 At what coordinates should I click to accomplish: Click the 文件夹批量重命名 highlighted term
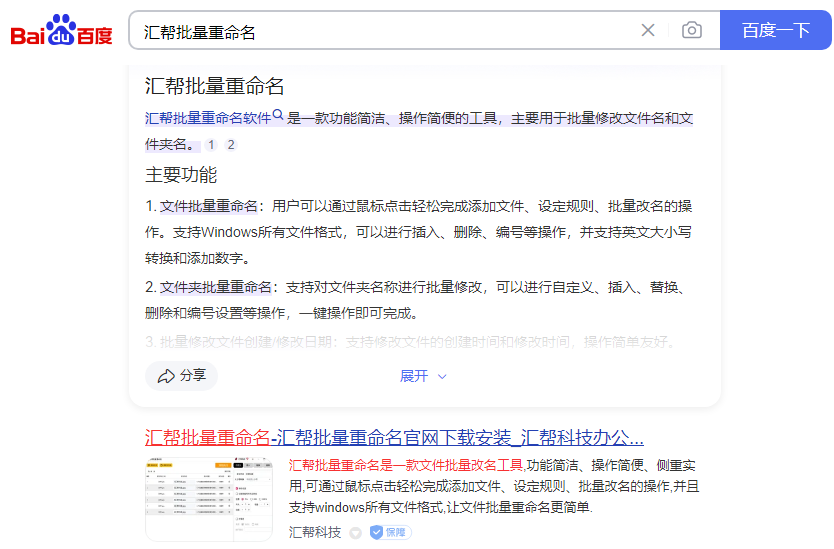215,287
